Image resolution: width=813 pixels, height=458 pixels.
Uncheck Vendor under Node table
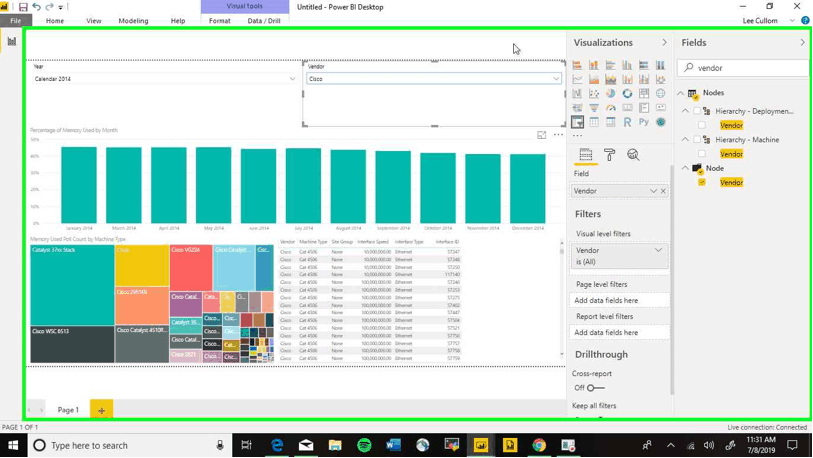702,183
